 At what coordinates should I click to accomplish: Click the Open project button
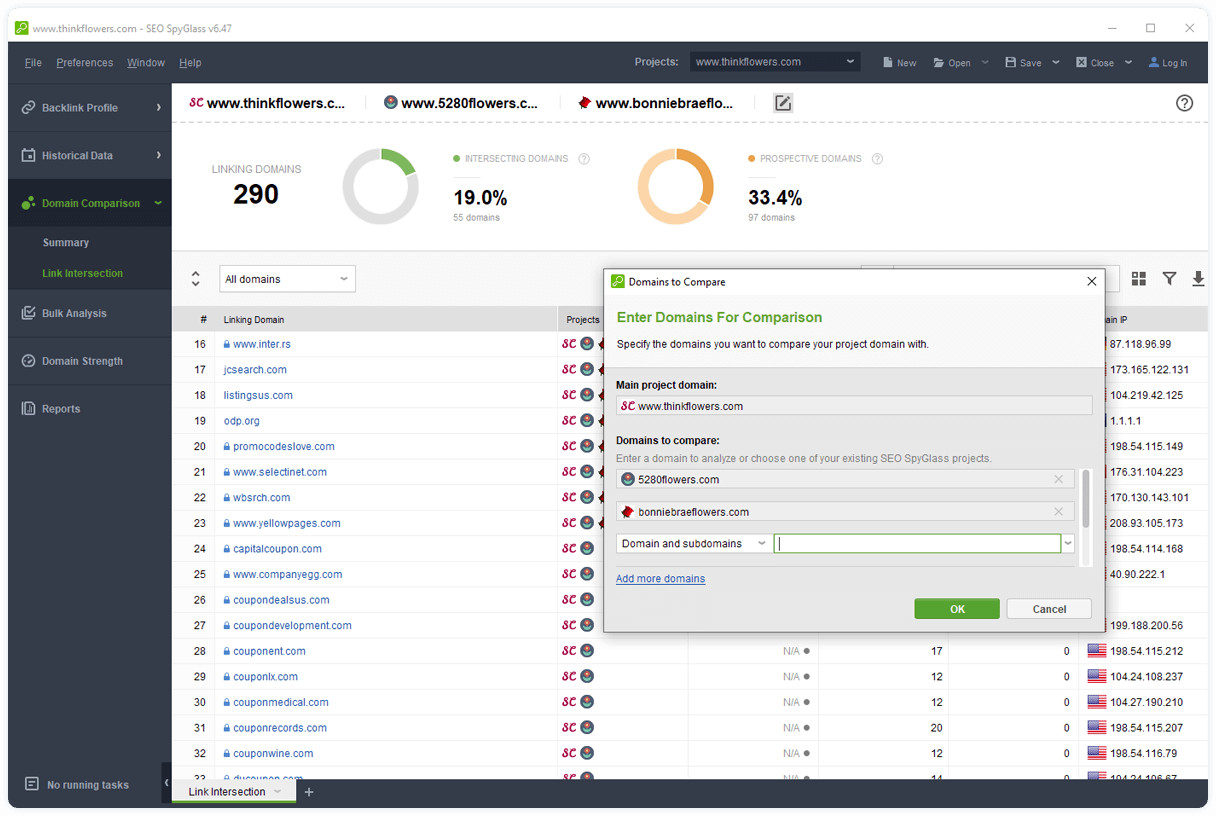tap(952, 63)
